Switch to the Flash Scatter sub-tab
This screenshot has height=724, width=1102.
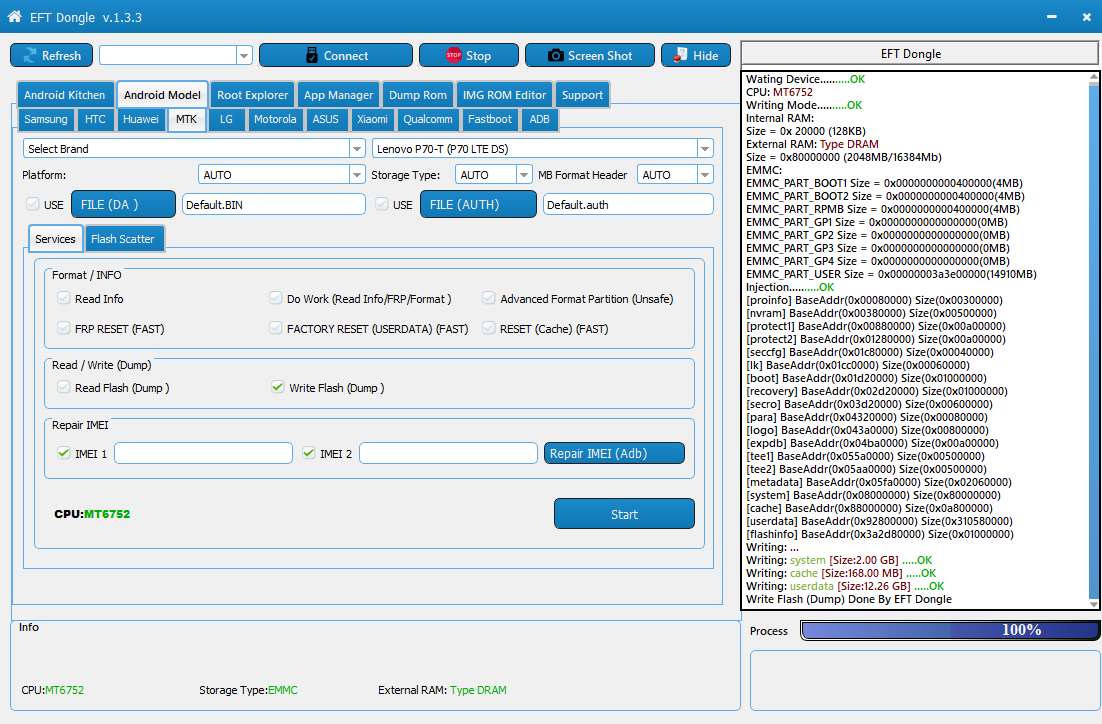(124, 239)
